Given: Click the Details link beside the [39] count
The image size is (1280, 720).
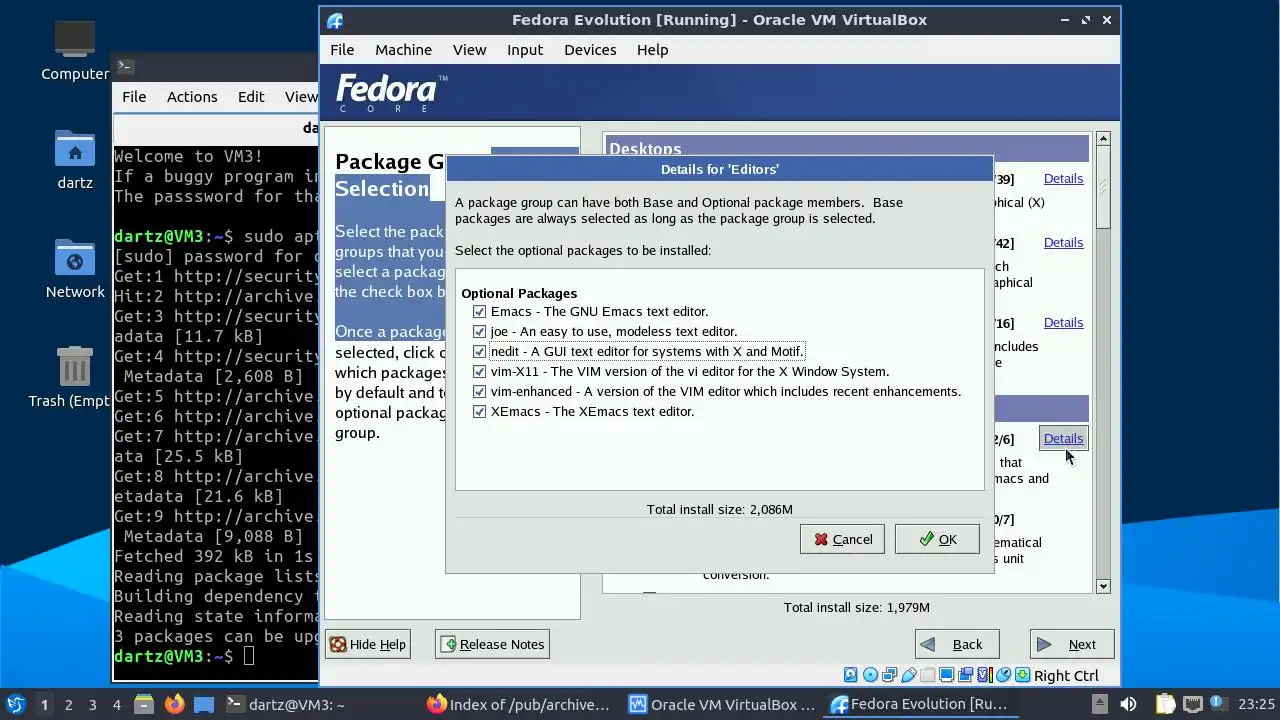Looking at the screenshot, I should click(1063, 178).
